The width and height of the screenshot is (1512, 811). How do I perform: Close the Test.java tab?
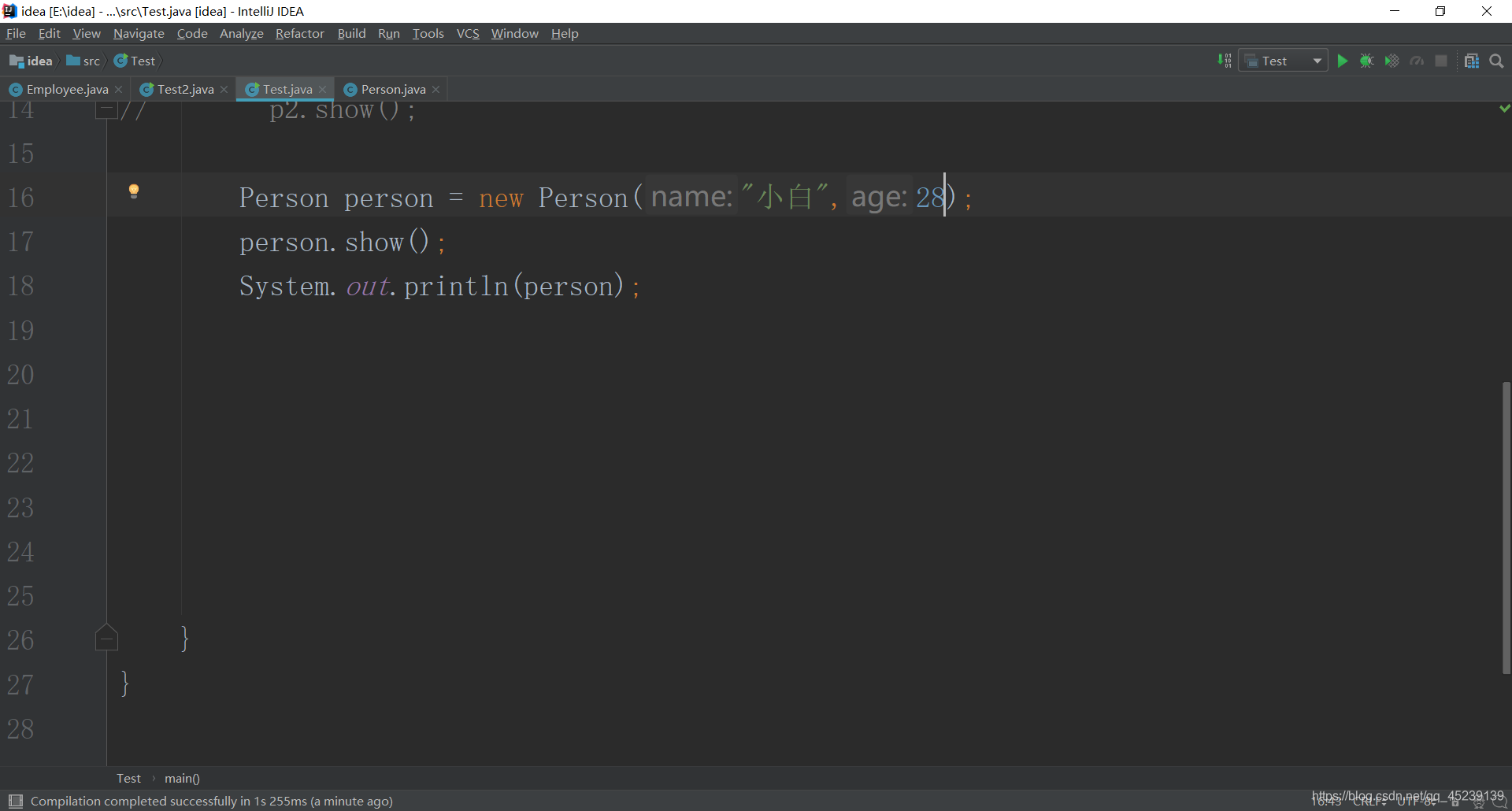click(322, 89)
